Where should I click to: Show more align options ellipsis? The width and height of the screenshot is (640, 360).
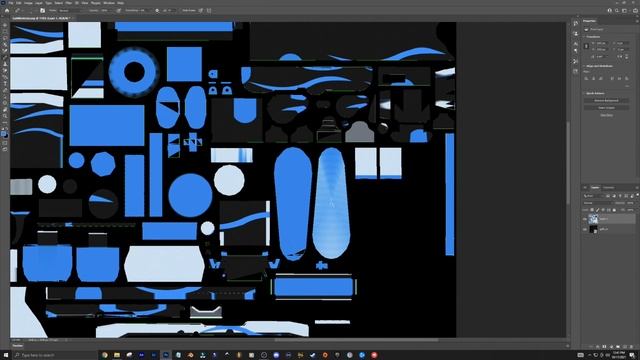pos(627,86)
